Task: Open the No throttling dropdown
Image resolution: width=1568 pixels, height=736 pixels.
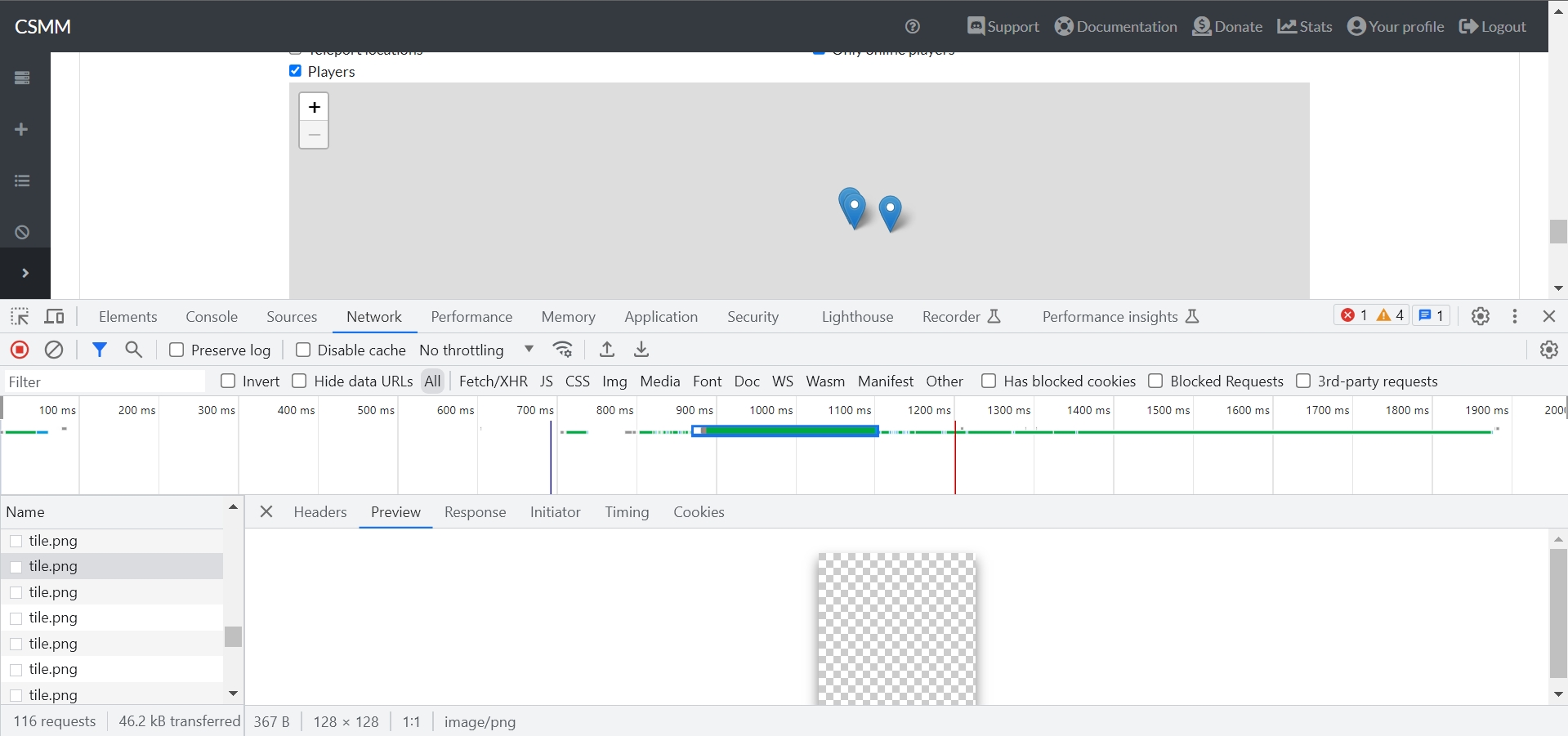Action: click(476, 350)
